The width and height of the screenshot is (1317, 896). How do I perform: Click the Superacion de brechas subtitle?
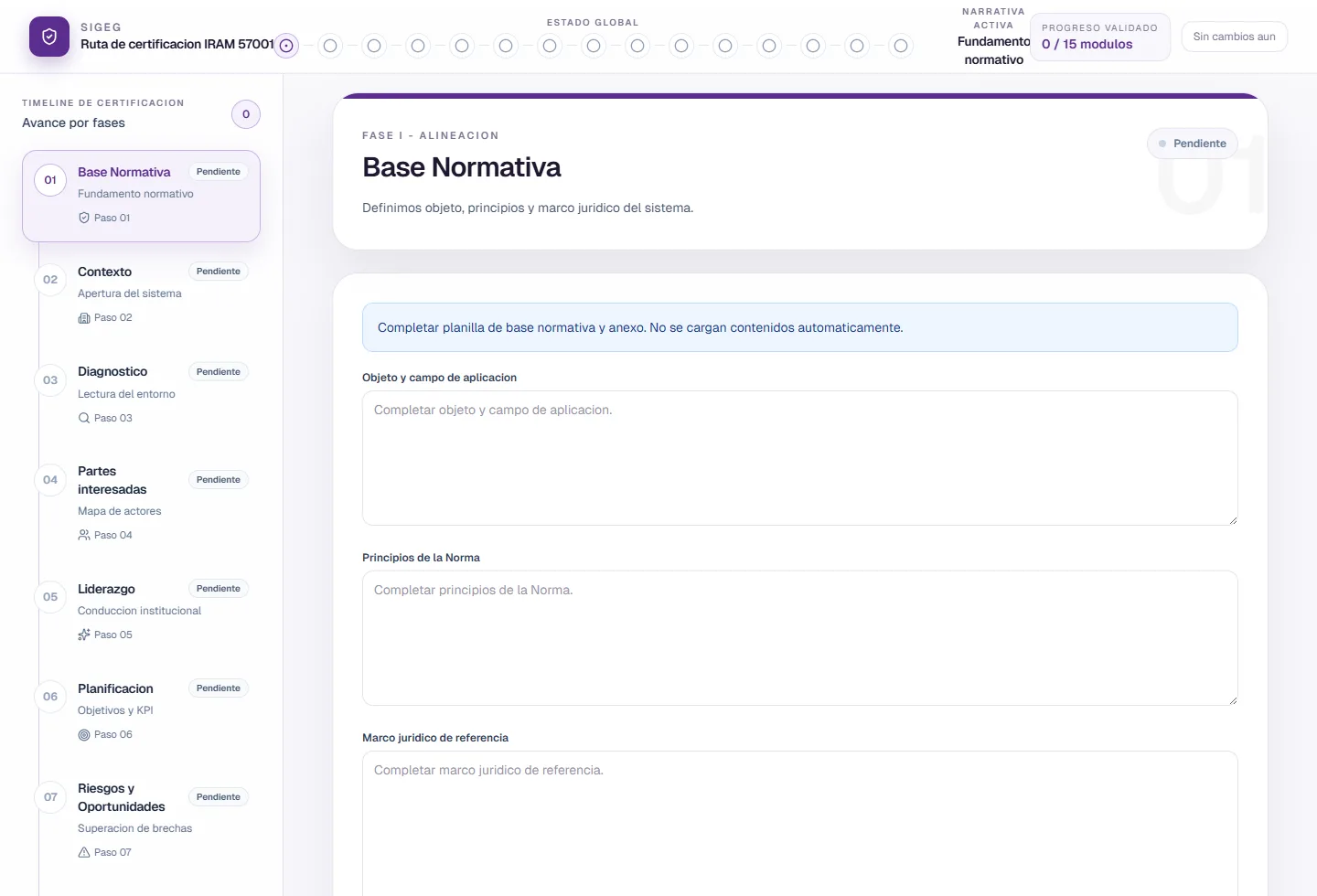[x=135, y=828]
